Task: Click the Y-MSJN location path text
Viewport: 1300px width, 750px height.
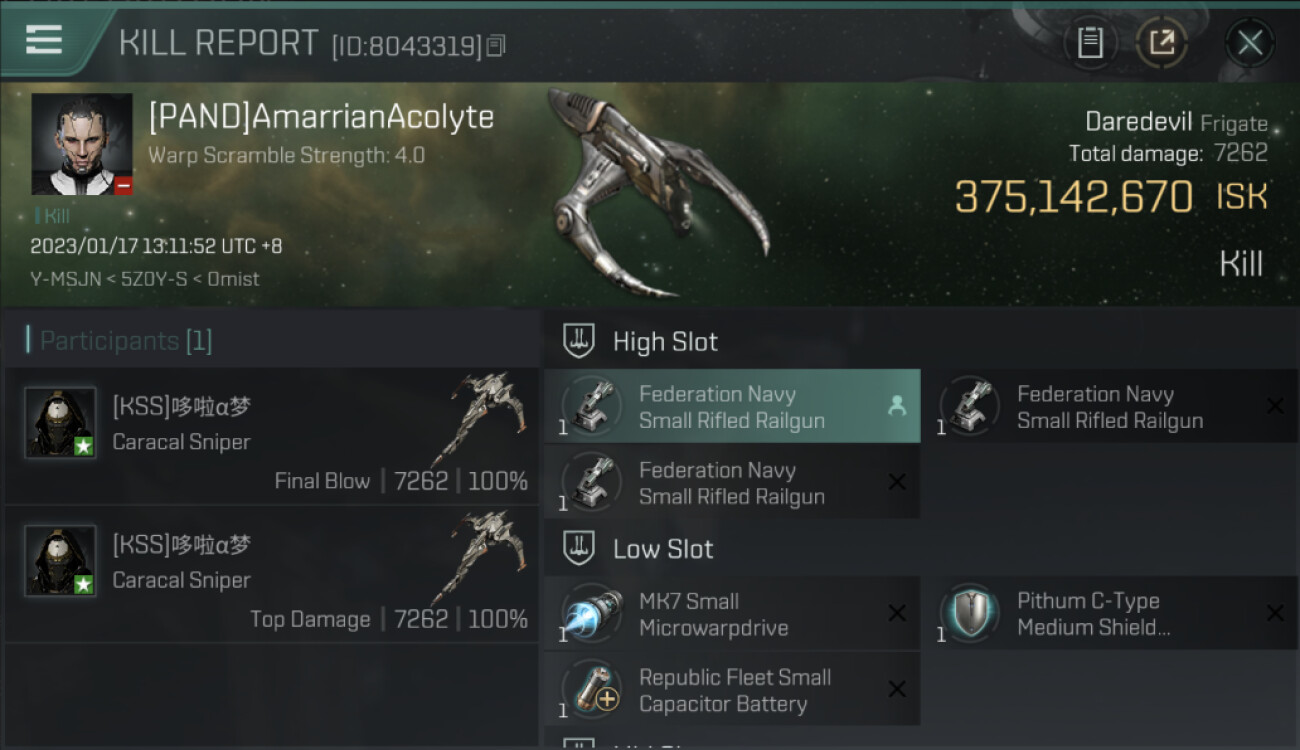Action: point(145,279)
